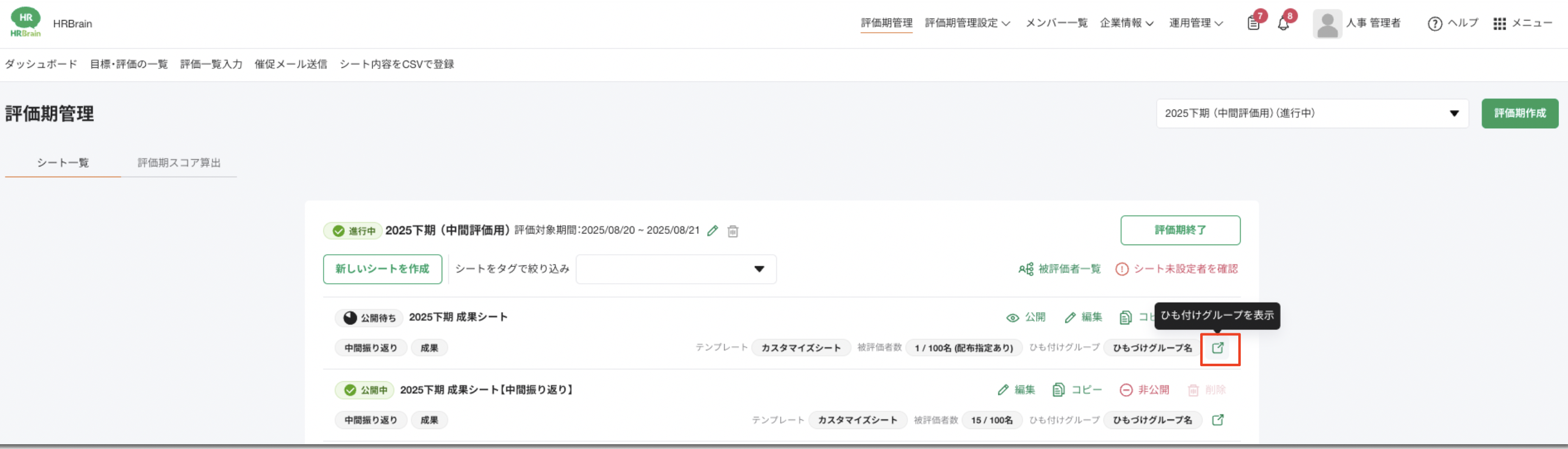Click the pencil icon beside 2025下期 evaluation period
1568x449 pixels.
point(712,231)
